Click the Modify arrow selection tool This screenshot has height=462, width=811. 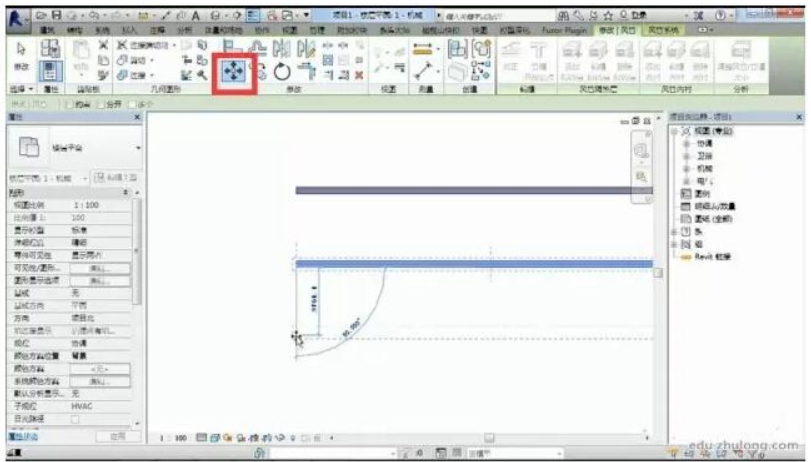tap(22, 49)
